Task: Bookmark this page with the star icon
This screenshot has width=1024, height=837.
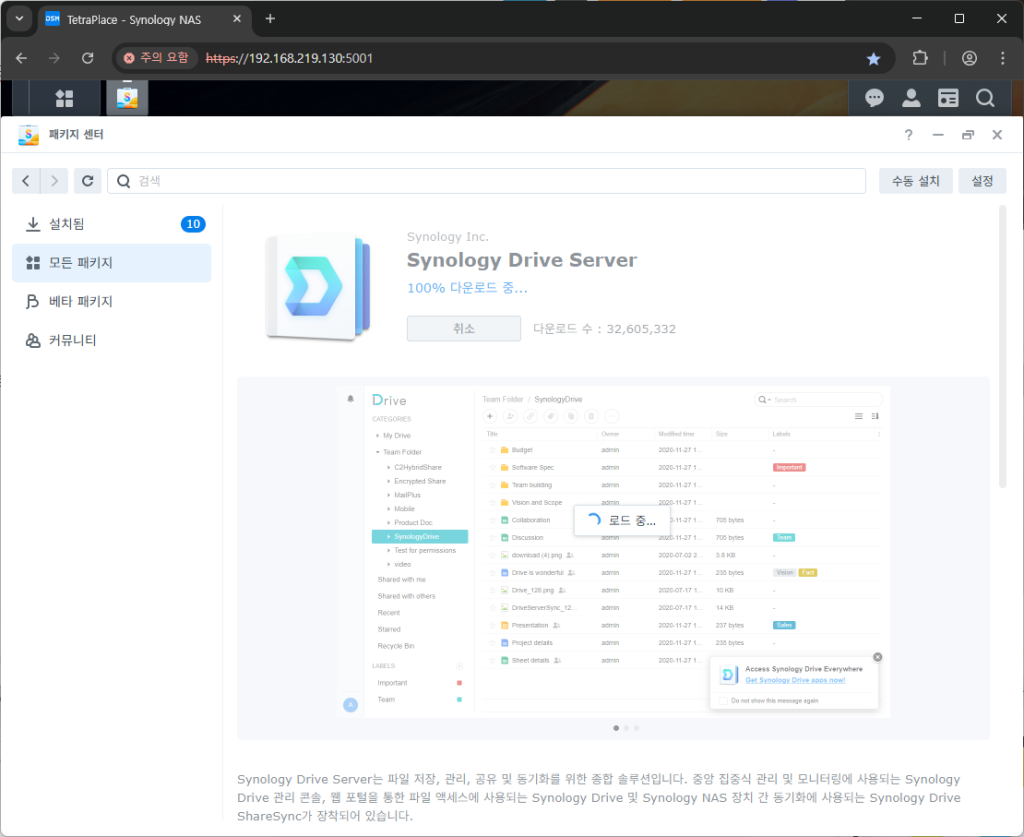Action: point(873,59)
